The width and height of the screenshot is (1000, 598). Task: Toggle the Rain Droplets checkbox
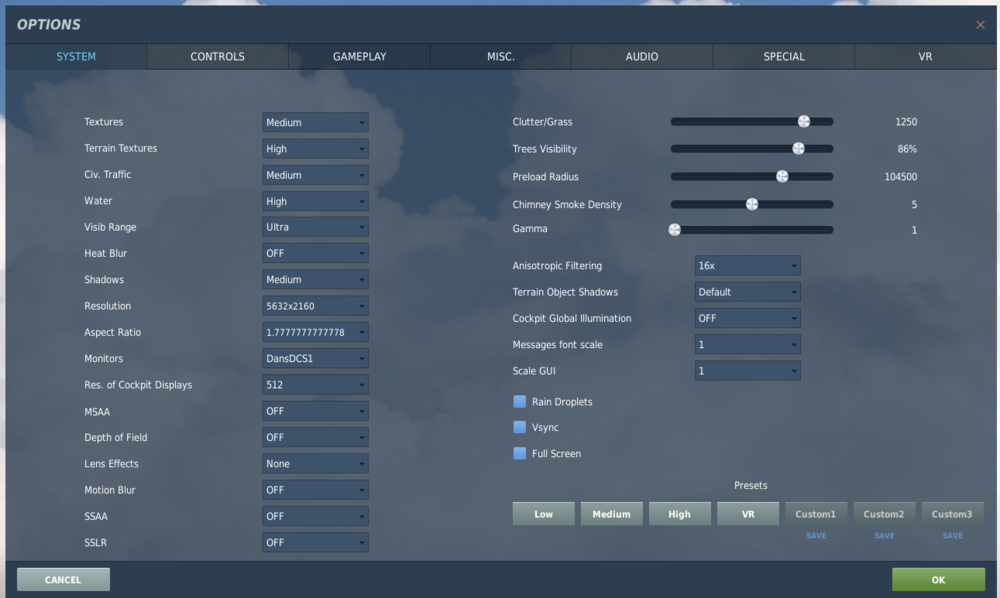[520, 402]
